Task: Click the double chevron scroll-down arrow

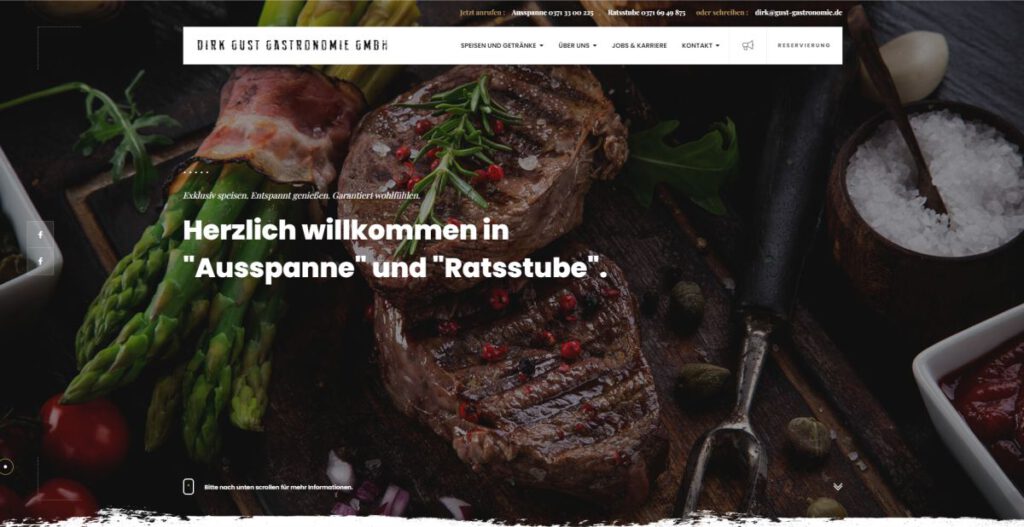Action: pos(838,487)
